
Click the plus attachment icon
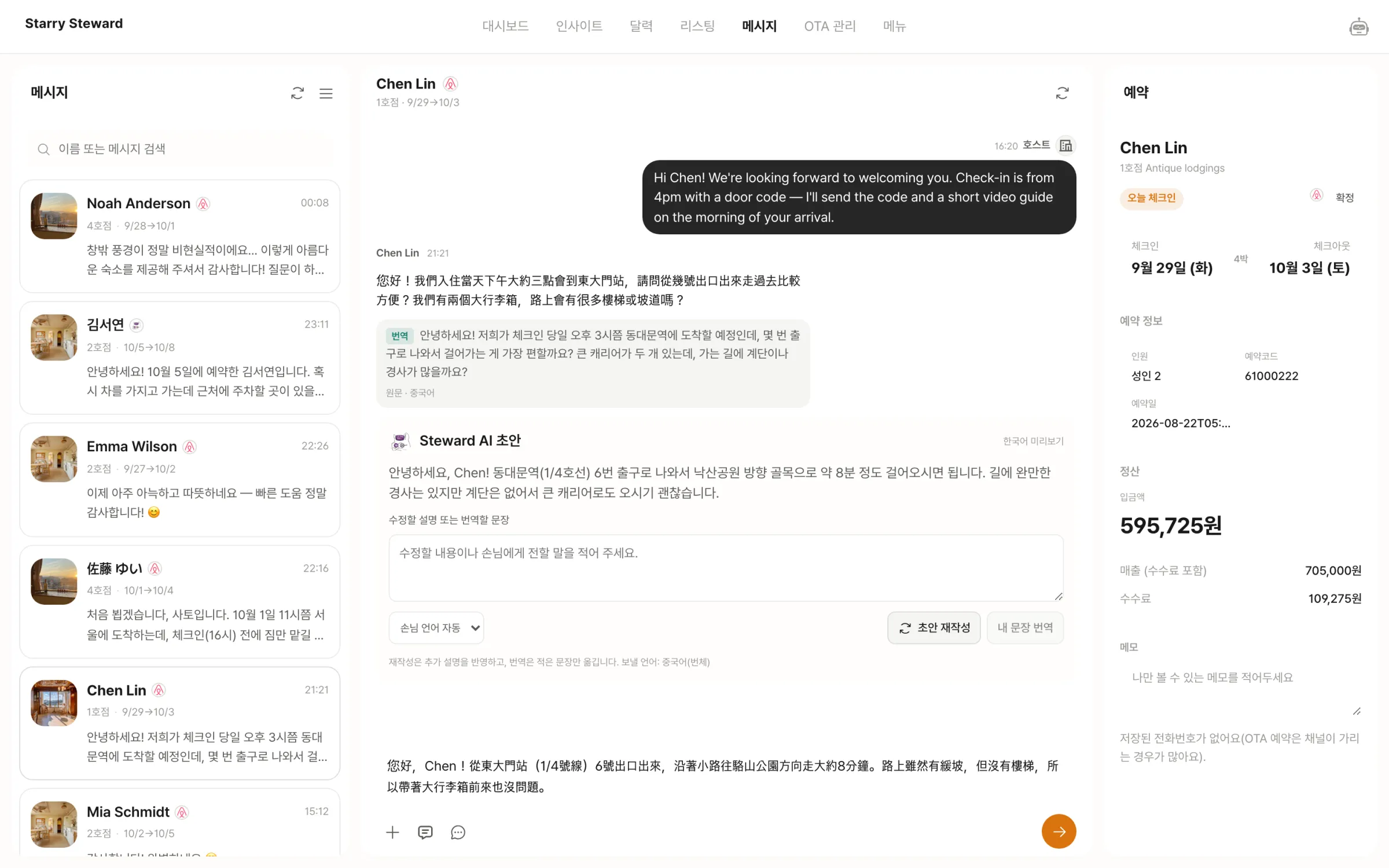coord(392,832)
